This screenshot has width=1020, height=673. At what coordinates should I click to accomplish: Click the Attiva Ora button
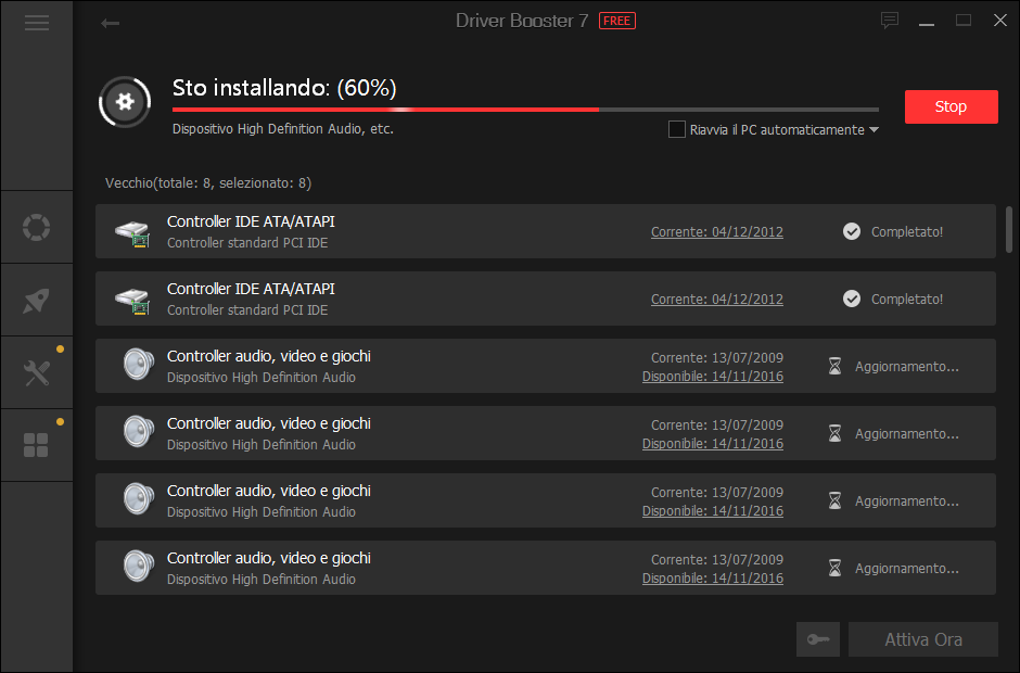click(923, 639)
